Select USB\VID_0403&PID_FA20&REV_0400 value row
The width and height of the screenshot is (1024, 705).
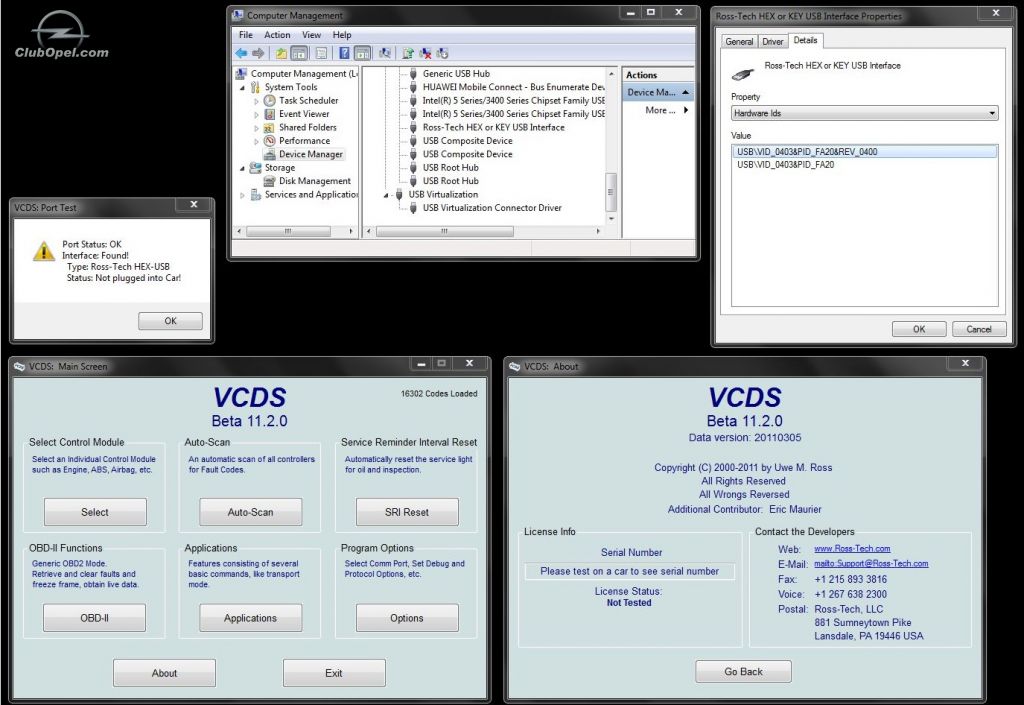pyautogui.click(x=865, y=151)
